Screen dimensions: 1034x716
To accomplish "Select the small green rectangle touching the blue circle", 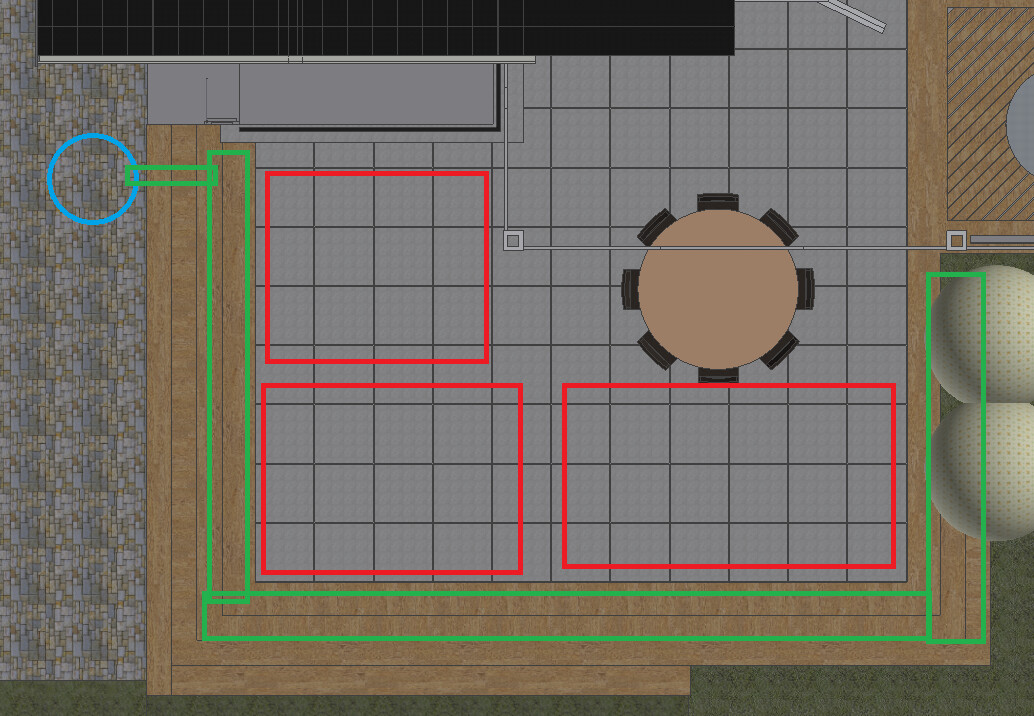I will [175, 176].
